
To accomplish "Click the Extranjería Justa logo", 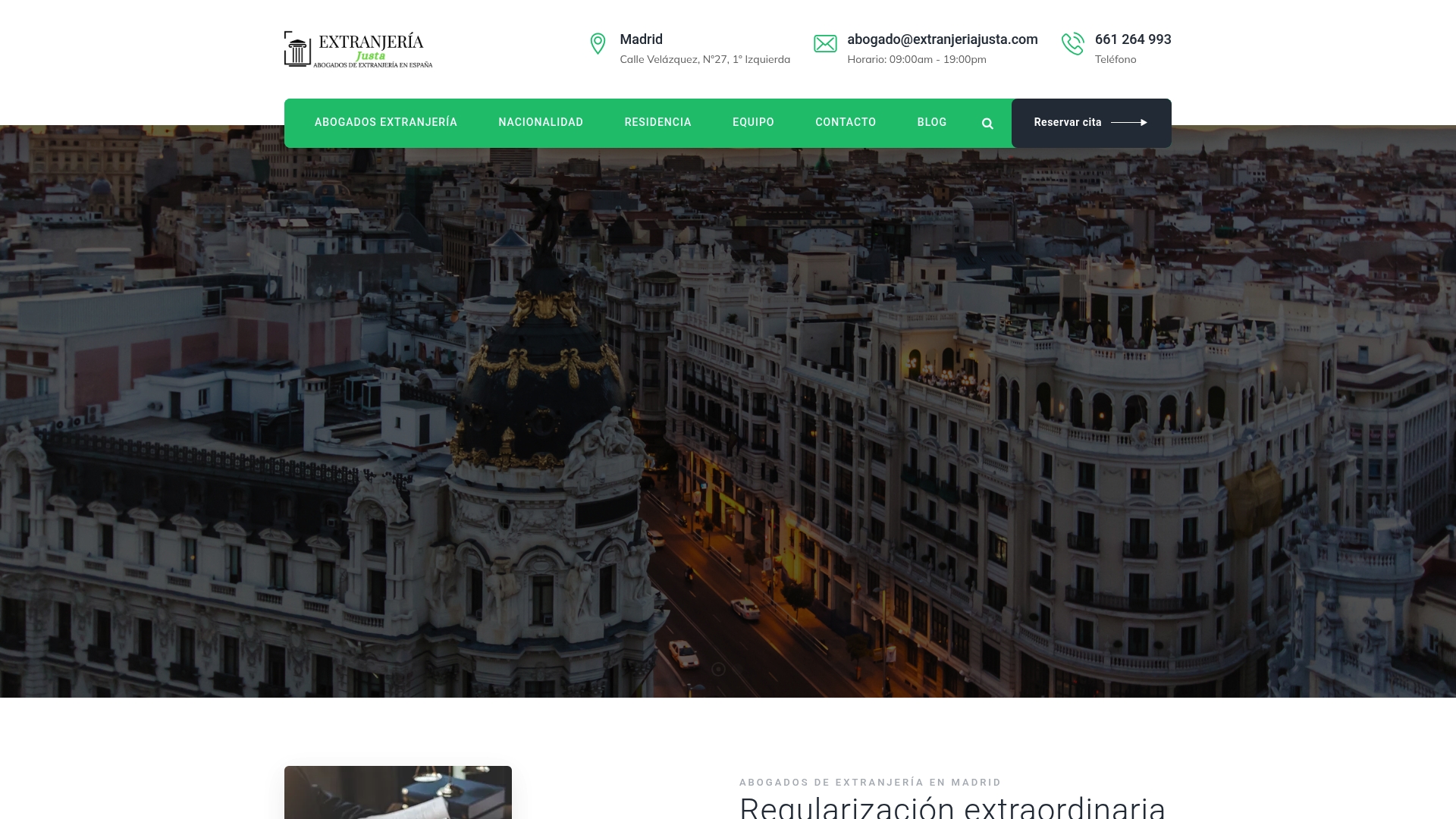I will [x=358, y=49].
